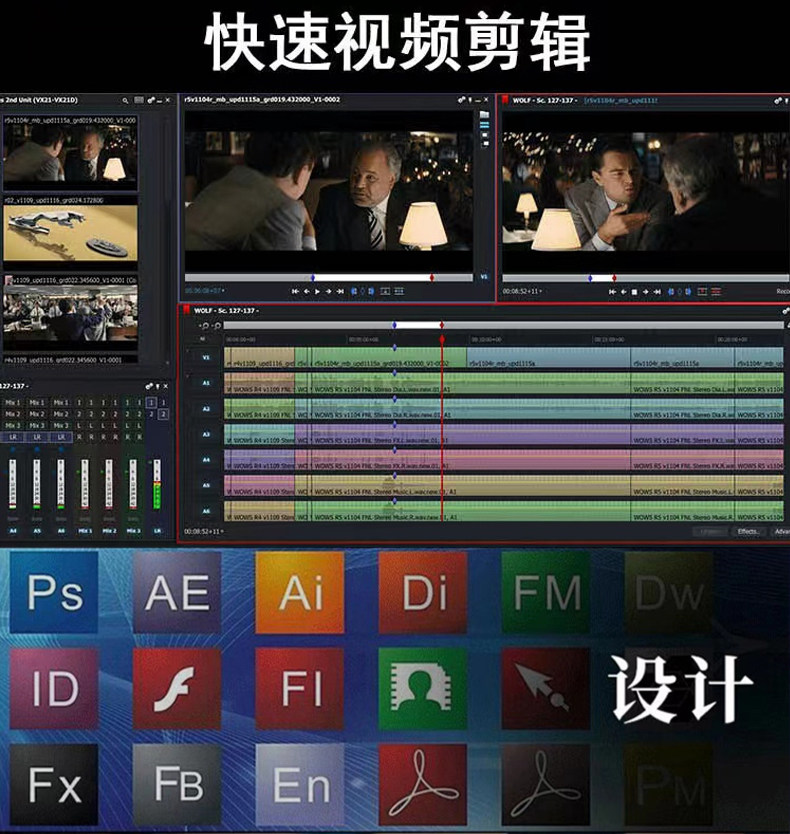Open the source viewer timecode dropdown
The height and width of the screenshot is (834, 790).
coord(205,291)
